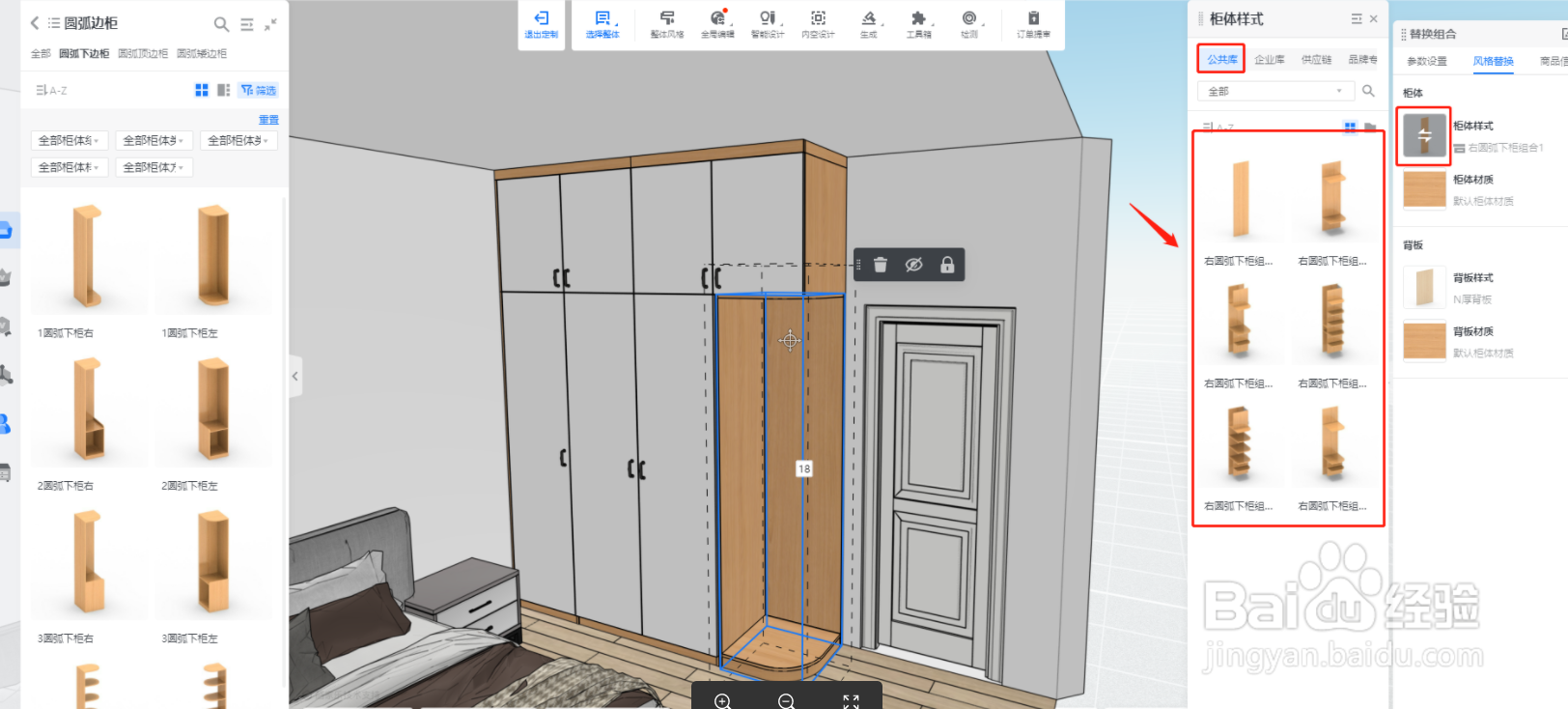Click the fit-to-screen icon in viewport bar
The image size is (1568, 709).
(851, 701)
